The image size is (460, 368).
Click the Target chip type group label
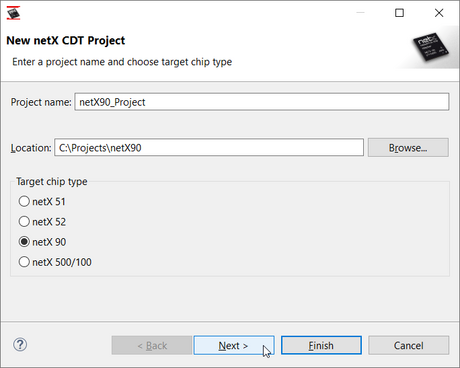point(52,182)
